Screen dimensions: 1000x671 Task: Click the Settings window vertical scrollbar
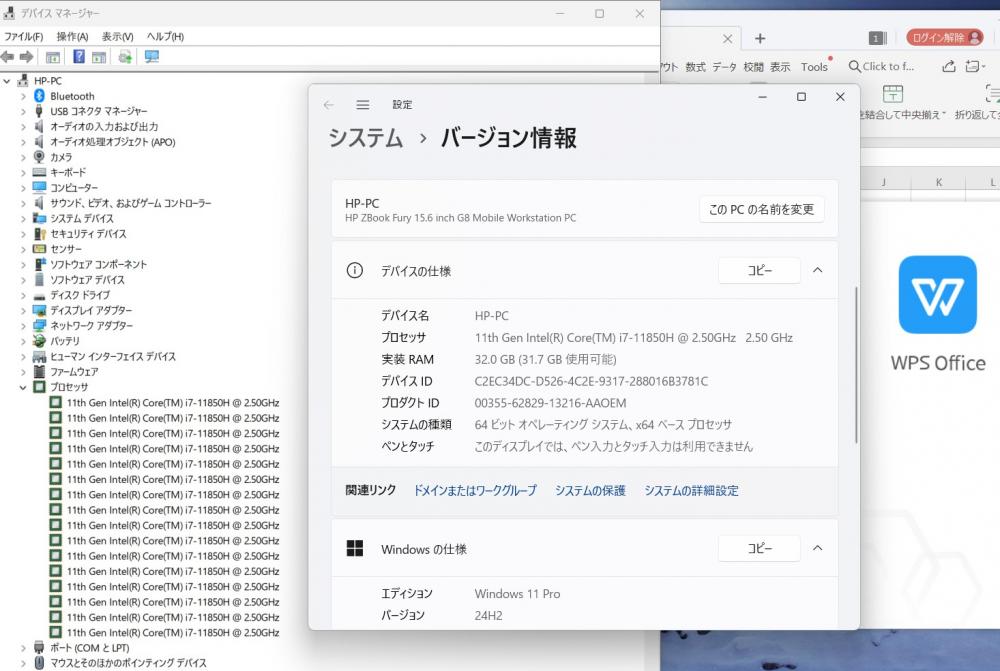(855, 365)
